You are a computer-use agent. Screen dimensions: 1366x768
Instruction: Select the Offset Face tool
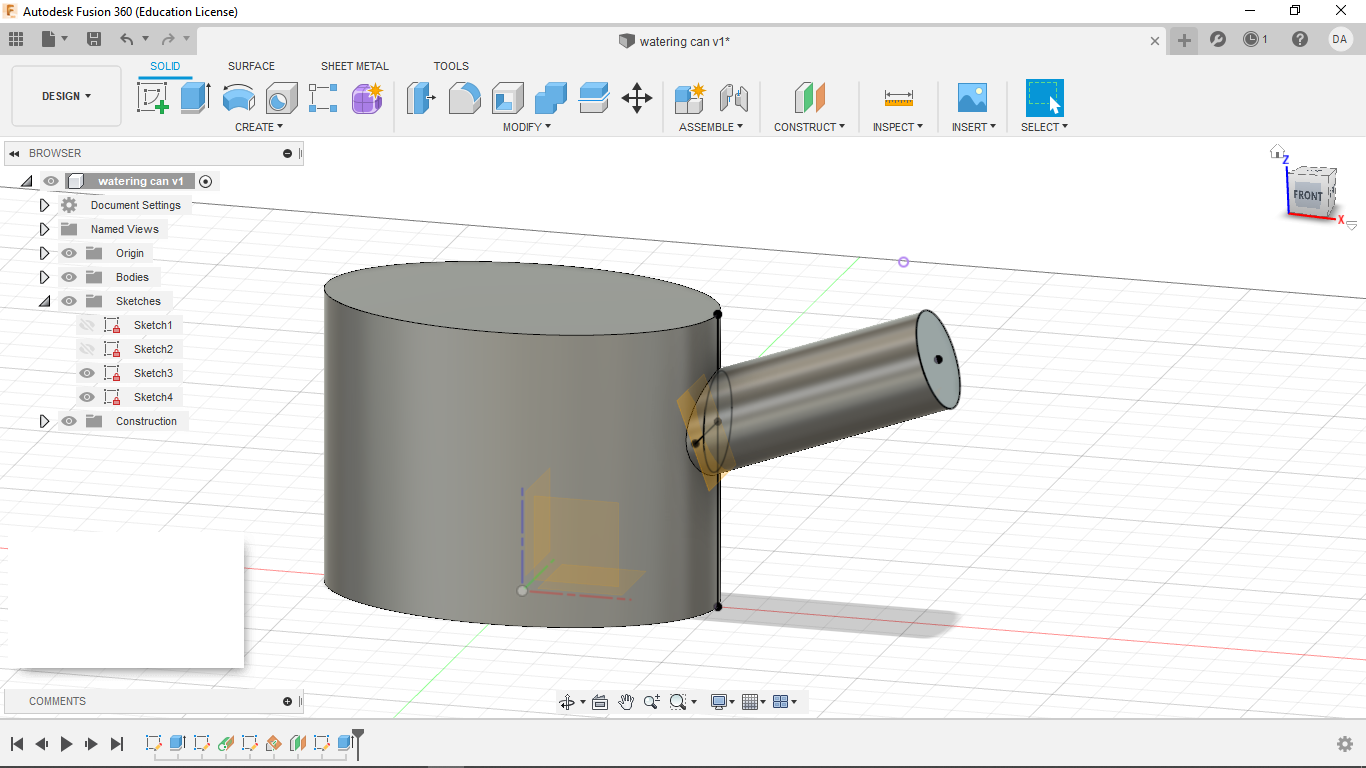click(594, 98)
